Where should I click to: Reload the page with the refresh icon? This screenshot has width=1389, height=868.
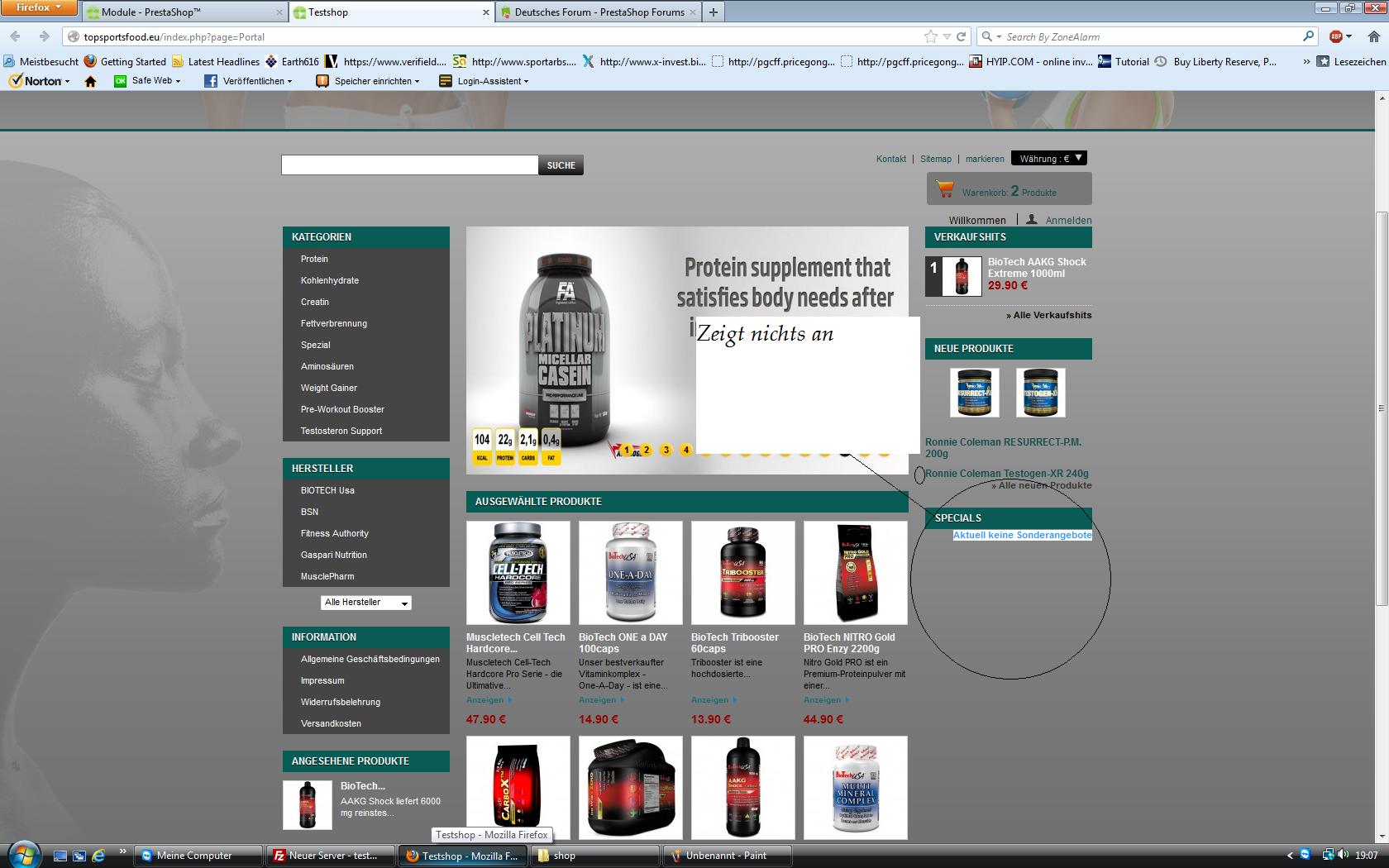[961, 36]
